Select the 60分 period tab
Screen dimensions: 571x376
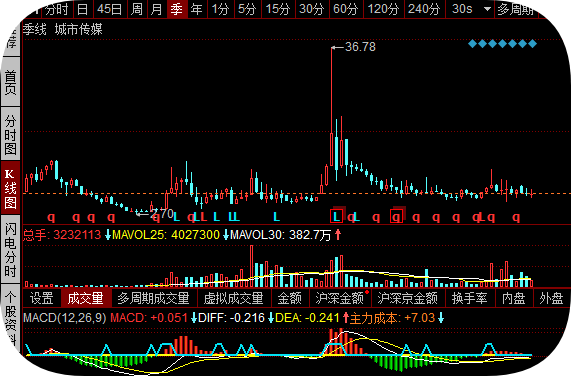pos(346,9)
